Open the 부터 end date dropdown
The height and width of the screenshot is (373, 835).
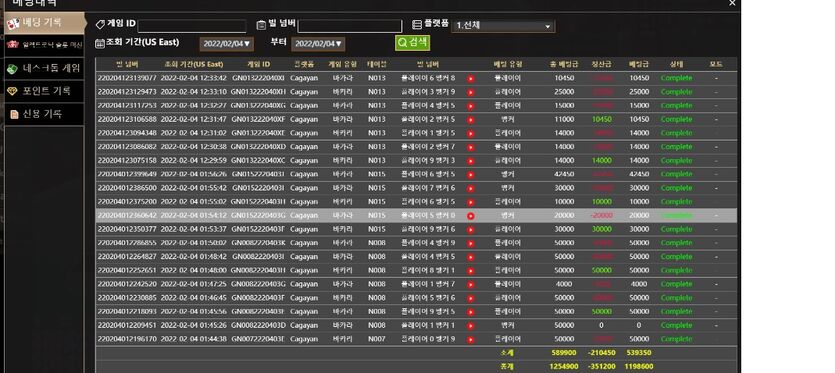[318, 44]
